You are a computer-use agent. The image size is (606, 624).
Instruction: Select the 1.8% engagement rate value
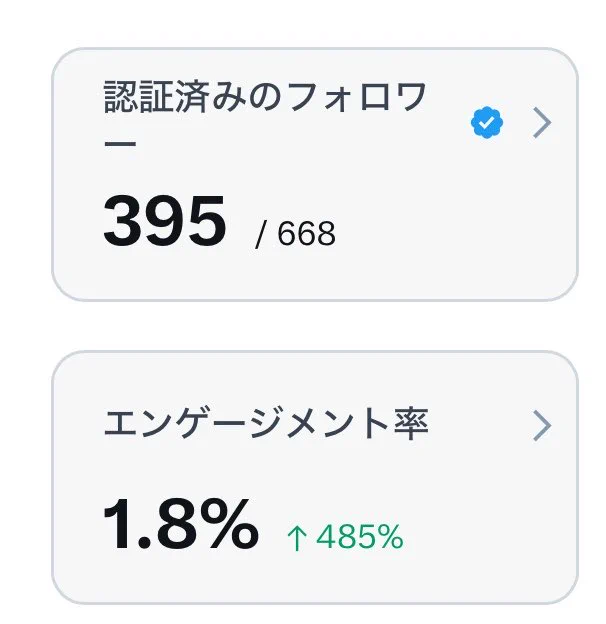181,524
